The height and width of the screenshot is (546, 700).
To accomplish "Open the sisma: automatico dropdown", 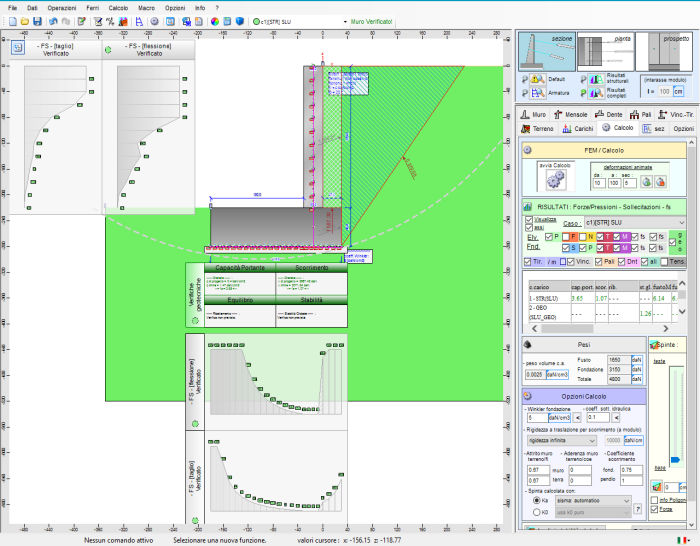I will (x=593, y=500).
